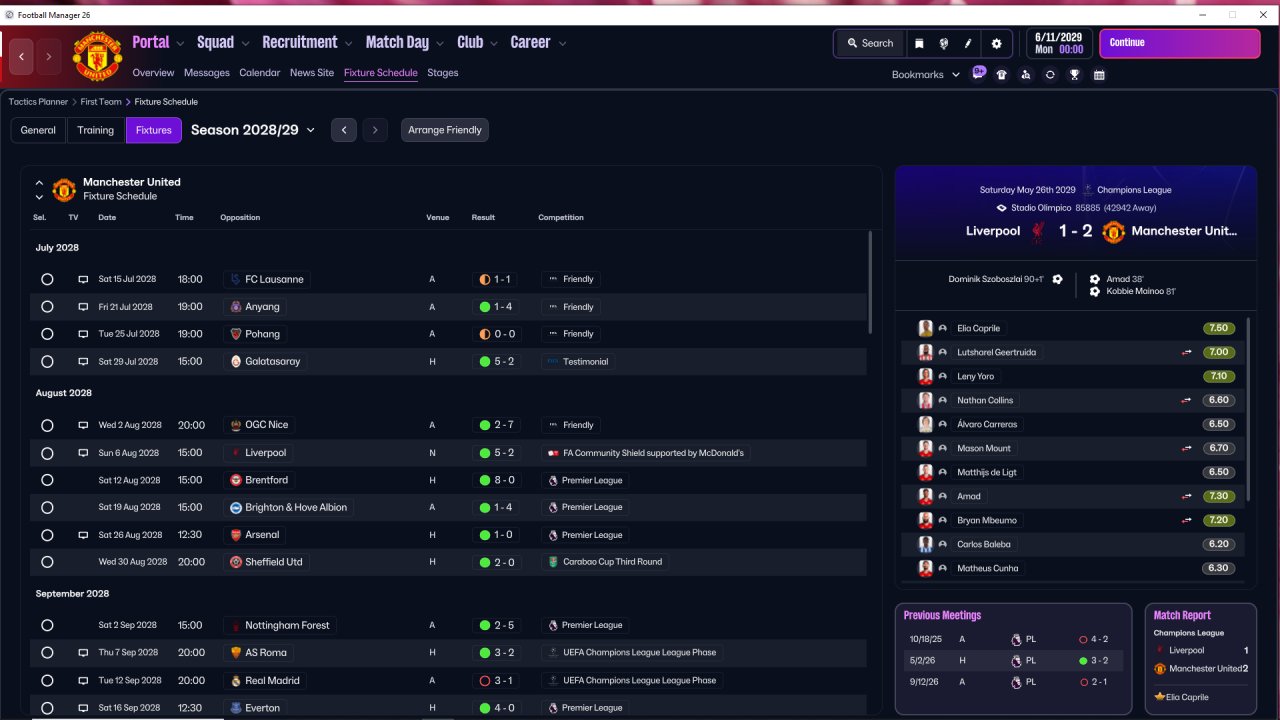Screen dimensions: 1280x720
Task: Select the Training tab
Action: pos(96,130)
